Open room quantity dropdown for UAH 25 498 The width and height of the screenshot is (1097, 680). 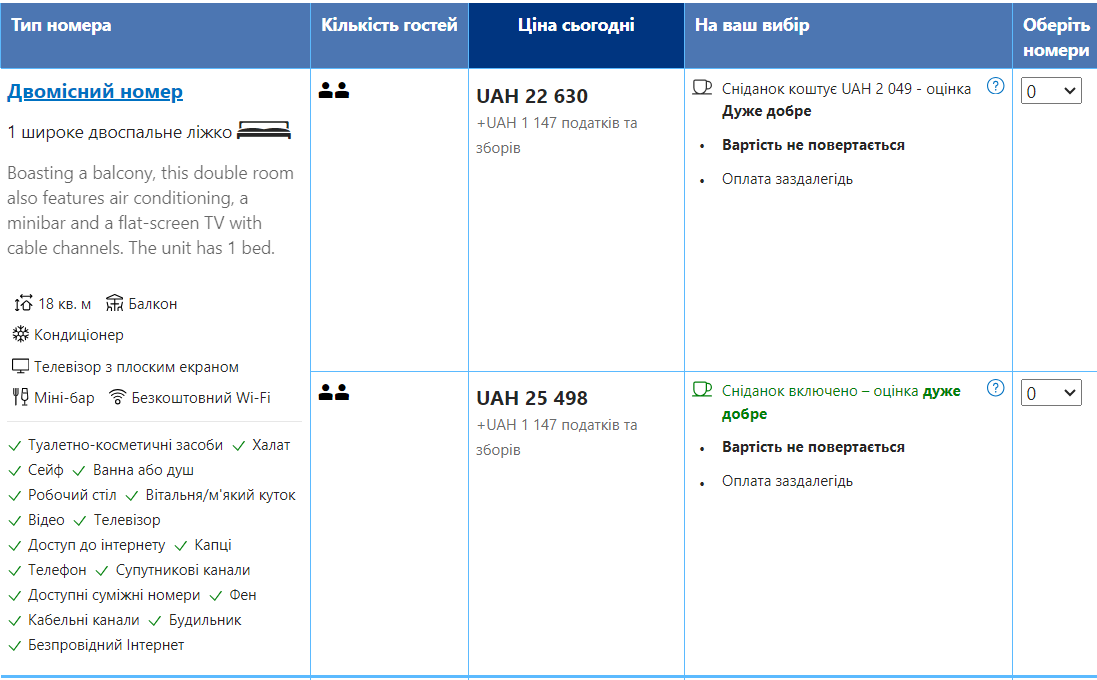[x=1051, y=393]
